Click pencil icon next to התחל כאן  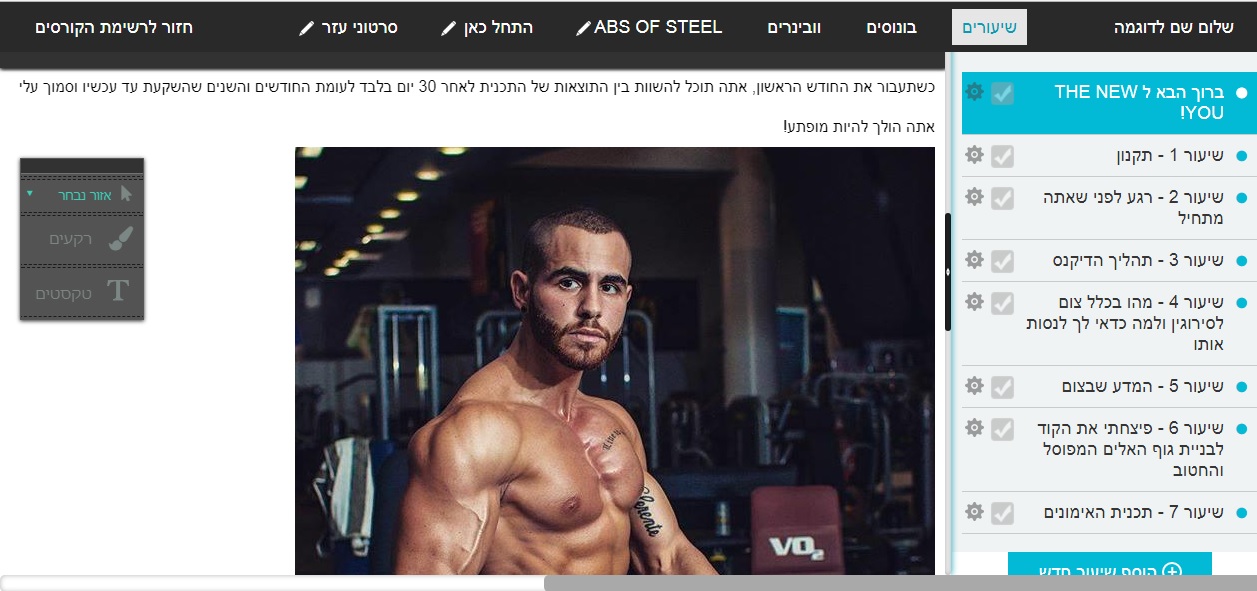point(449,29)
